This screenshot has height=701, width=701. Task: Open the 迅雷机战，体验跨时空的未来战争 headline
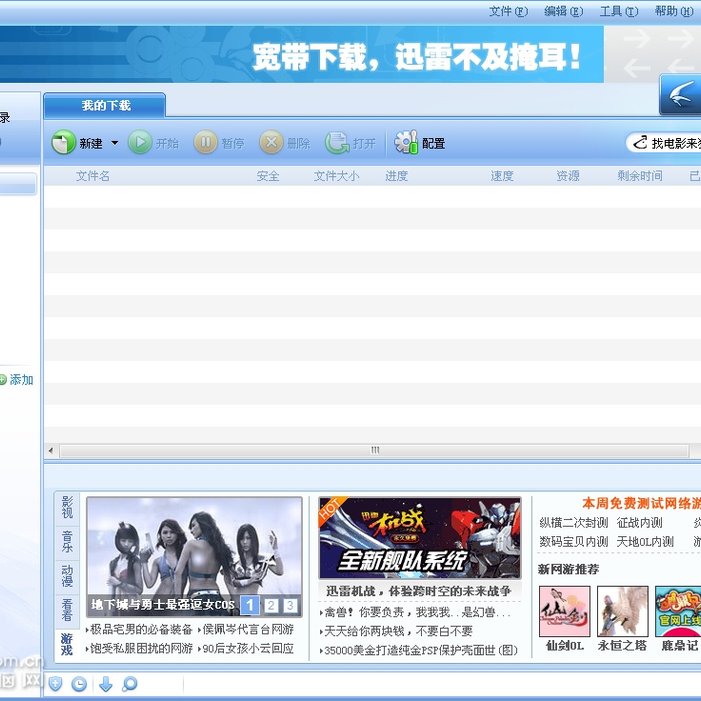tap(419, 591)
